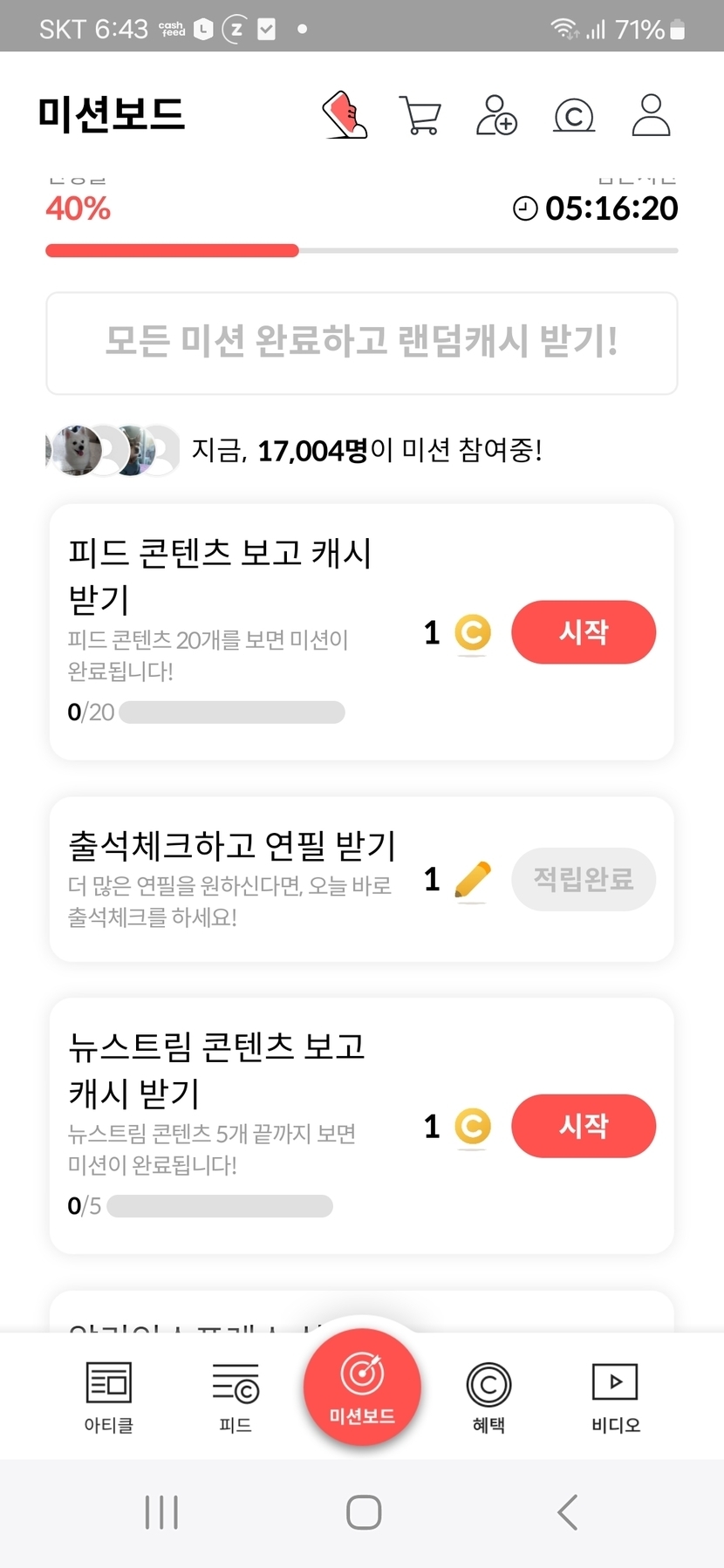Tap 모든 미션 완료하고 랜덤캐시 받기 banner
The image size is (724, 1568).
click(362, 343)
